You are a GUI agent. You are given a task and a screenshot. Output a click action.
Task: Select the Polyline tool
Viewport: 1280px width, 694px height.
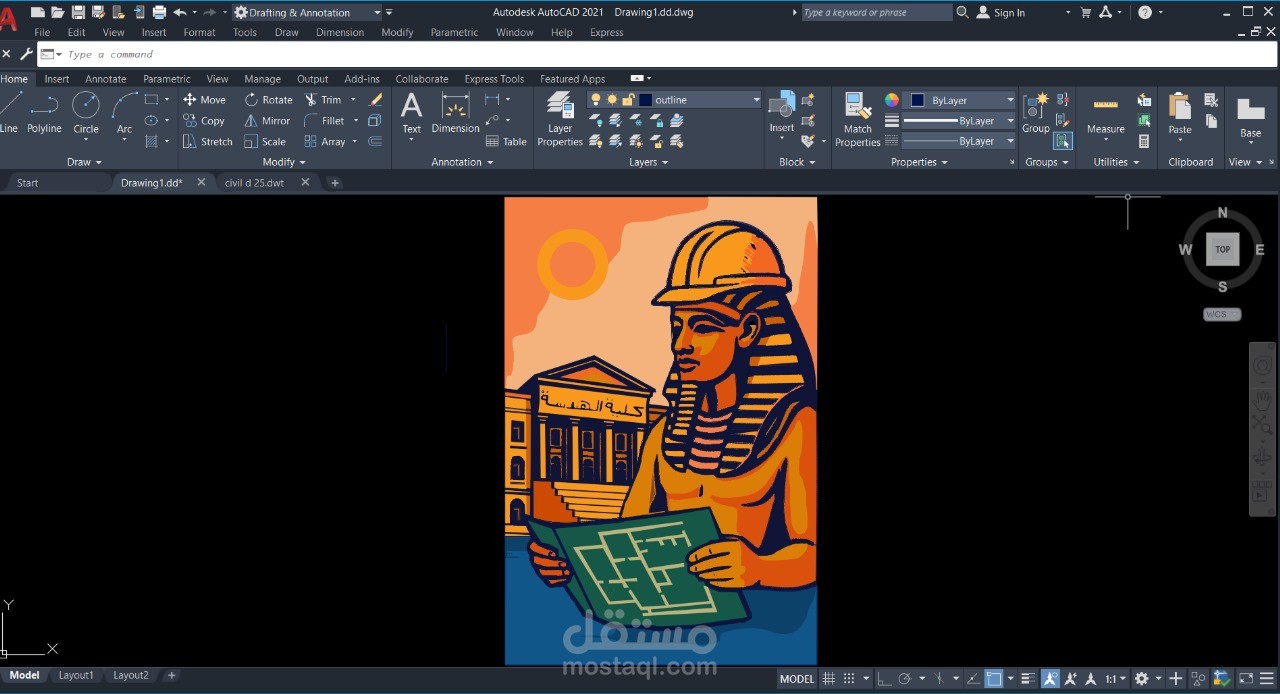44,112
